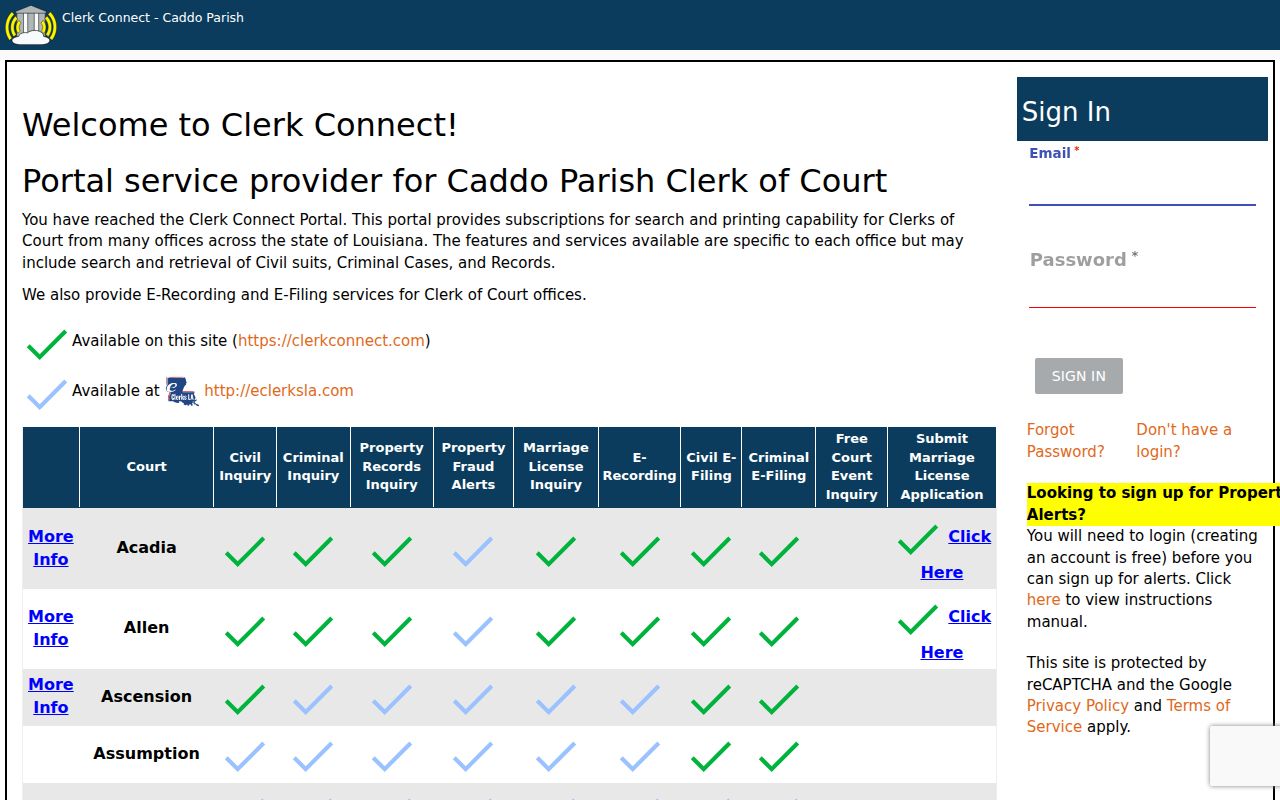Click Ascension's Civil Inquiry green checkmark
The height and width of the screenshot is (800, 1280).
pyautogui.click(x=245, y=699)
